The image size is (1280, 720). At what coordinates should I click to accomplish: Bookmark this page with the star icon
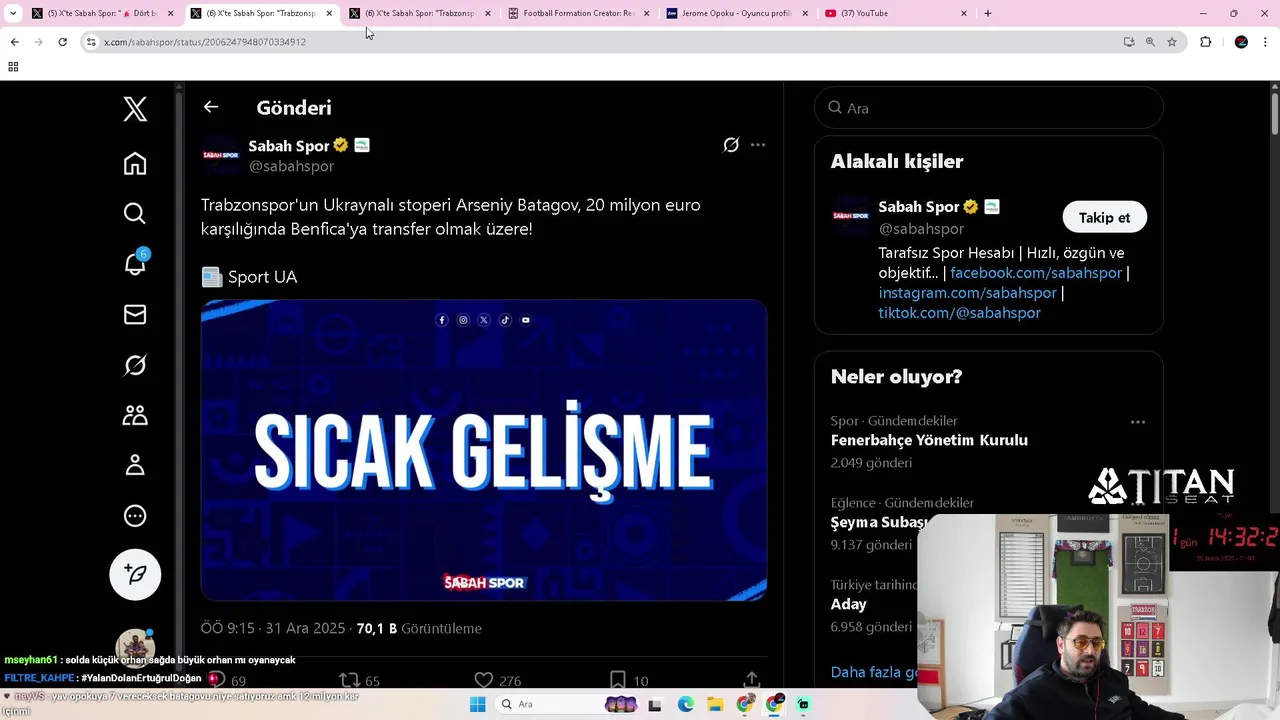point(1172,42)
